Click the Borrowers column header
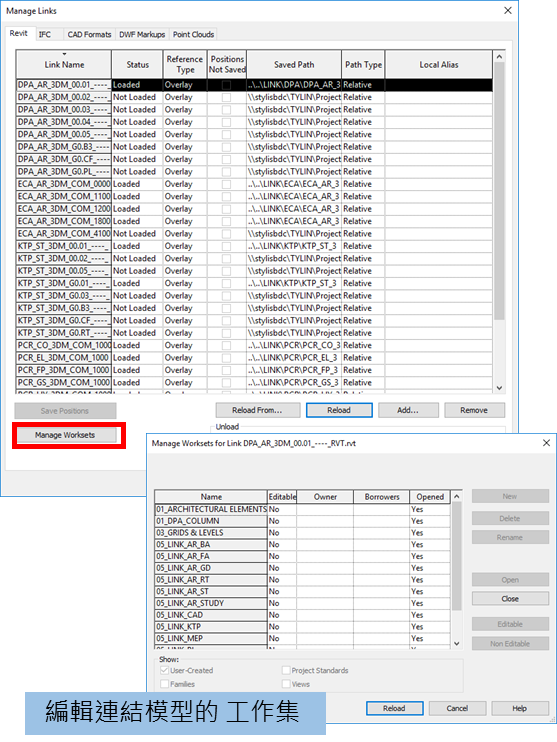557x742 pixels. (x=381, y=497)
